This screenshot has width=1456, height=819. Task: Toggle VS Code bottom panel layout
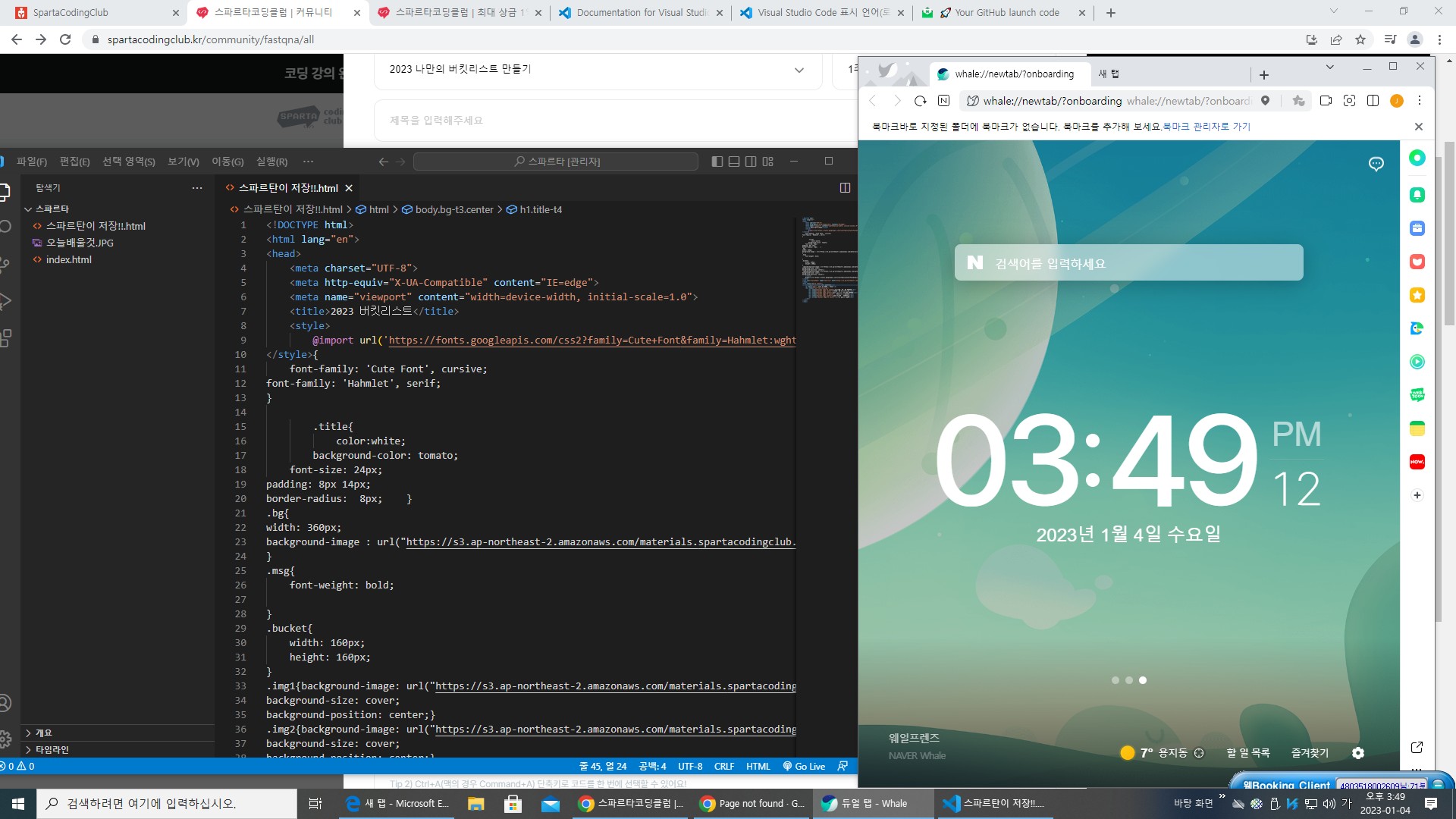pos(734,162)
